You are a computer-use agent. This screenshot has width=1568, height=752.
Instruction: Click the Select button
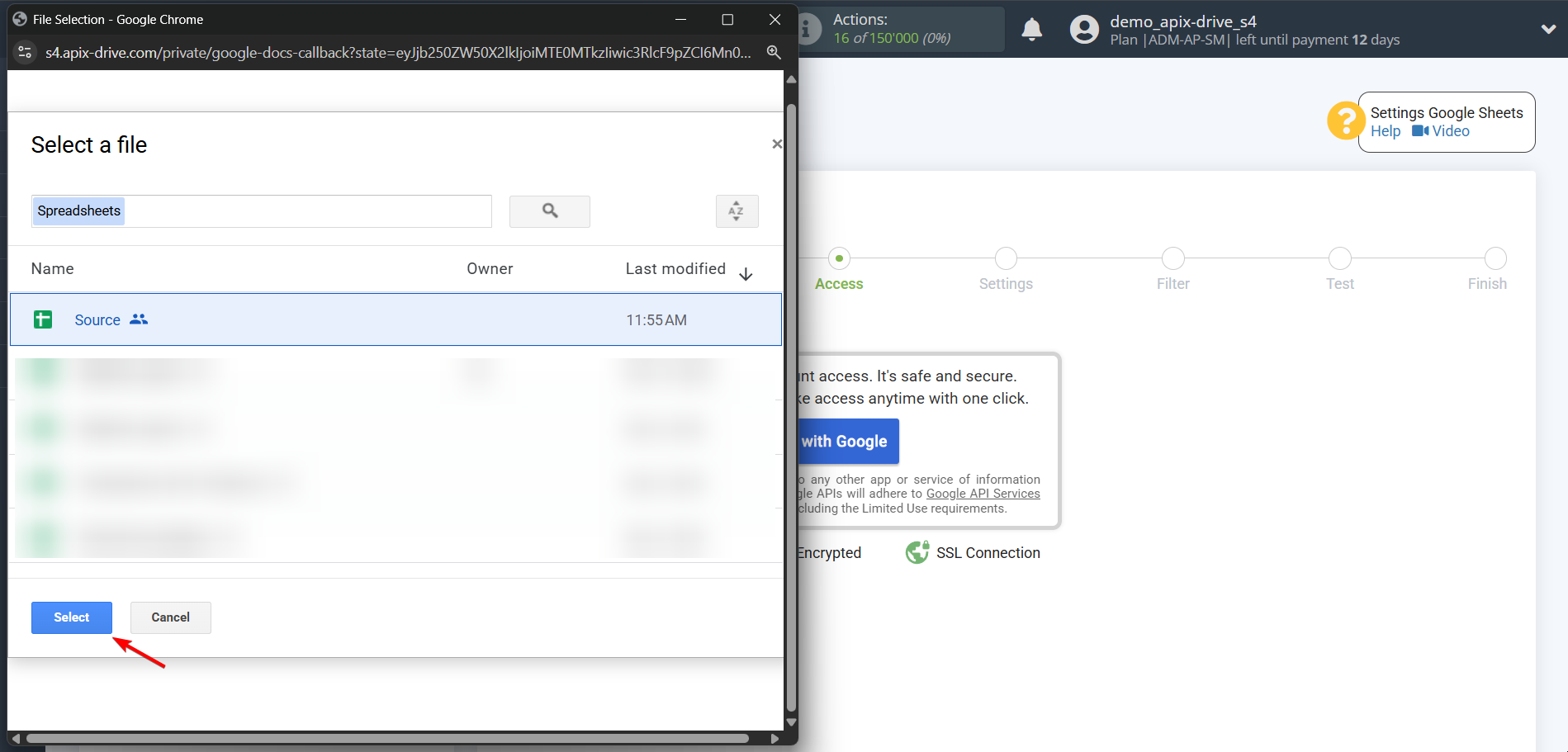[x=71, y=617]
